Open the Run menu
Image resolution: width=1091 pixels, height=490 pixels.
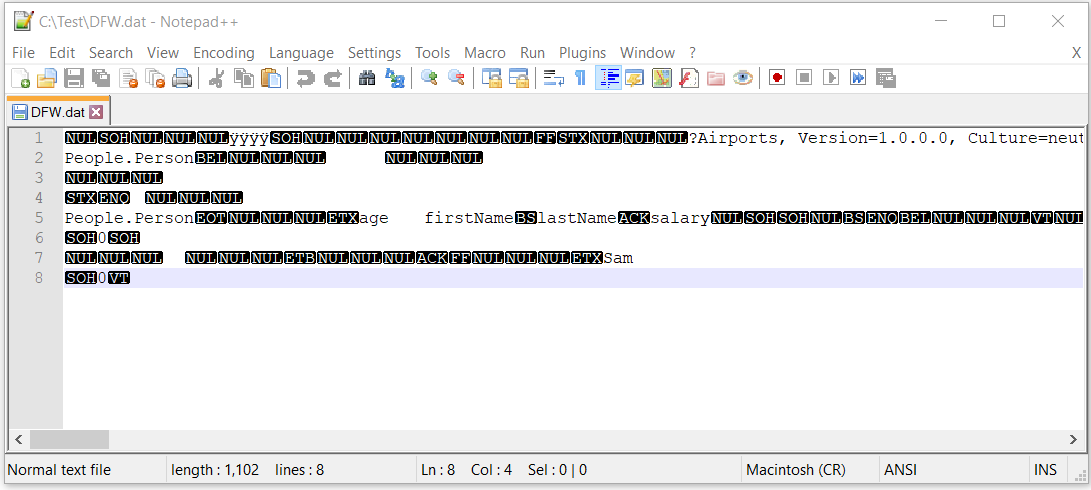532,53
